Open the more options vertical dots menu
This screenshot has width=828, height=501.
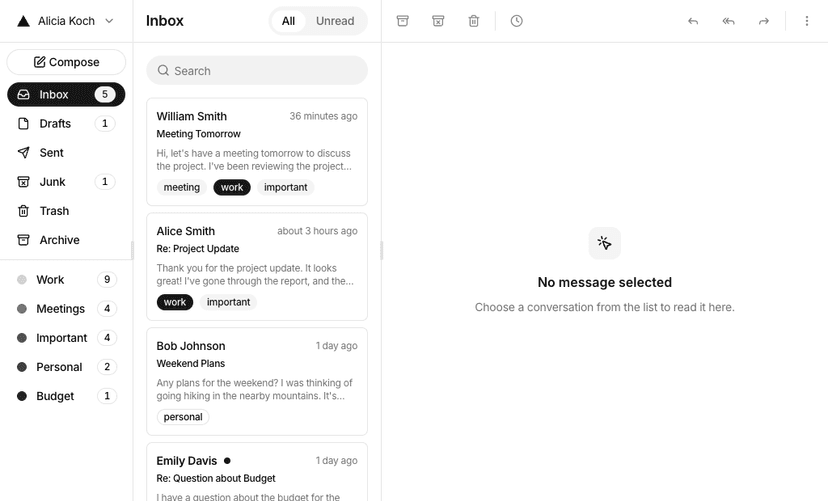(x=806, y=21)
